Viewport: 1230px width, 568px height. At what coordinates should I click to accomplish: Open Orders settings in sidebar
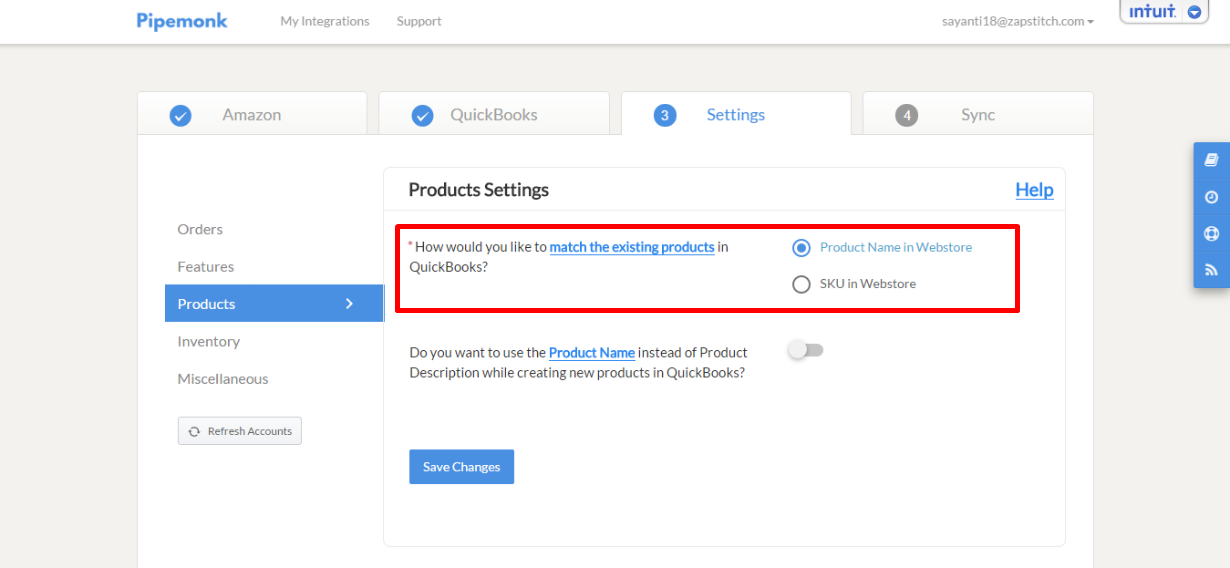click(200, 229)
